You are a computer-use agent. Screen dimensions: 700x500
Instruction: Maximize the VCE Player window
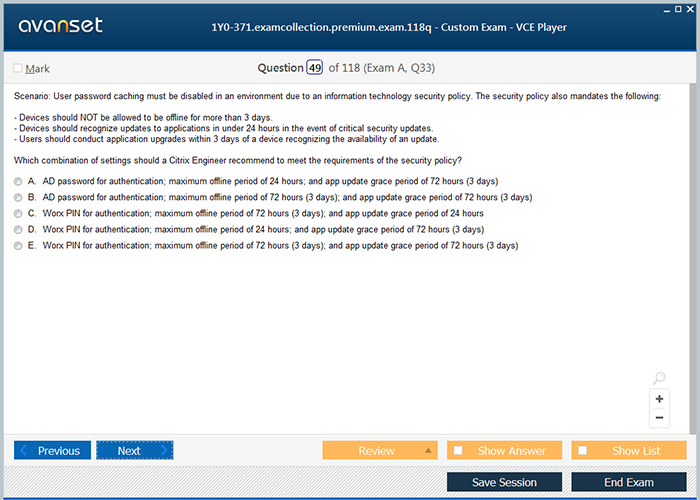point(680,8)
